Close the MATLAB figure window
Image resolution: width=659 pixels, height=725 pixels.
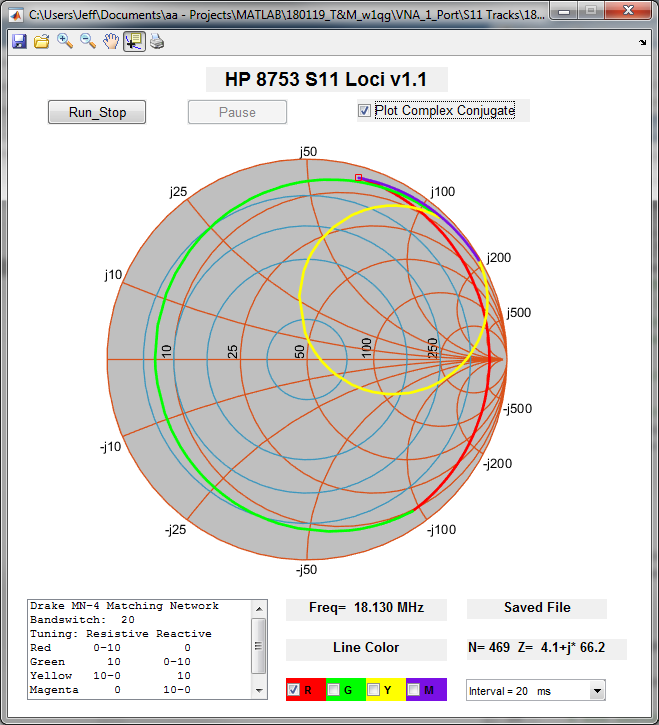(x=628, y=11)
